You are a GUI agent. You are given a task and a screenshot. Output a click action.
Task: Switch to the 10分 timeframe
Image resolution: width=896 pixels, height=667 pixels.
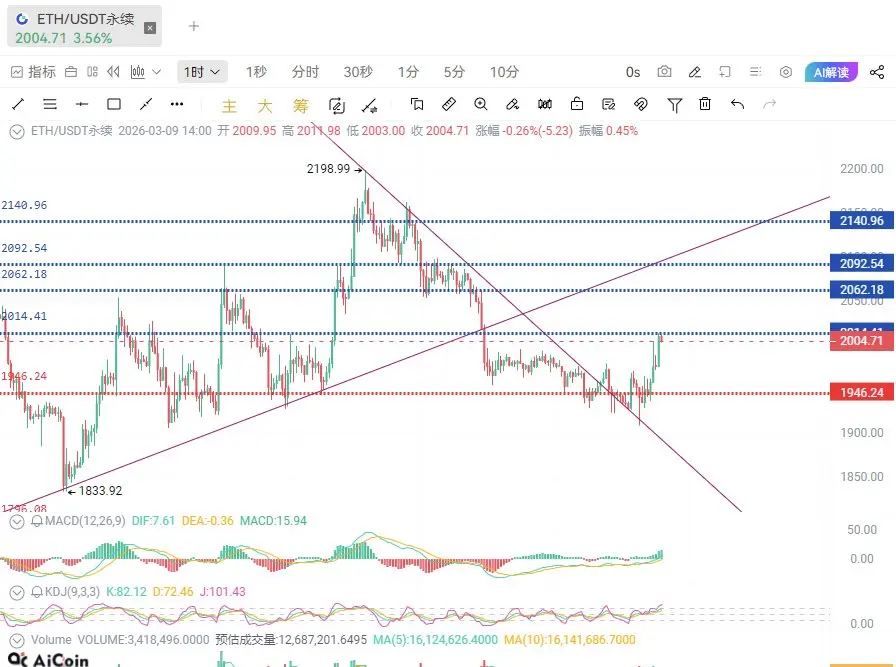point(504,72)
